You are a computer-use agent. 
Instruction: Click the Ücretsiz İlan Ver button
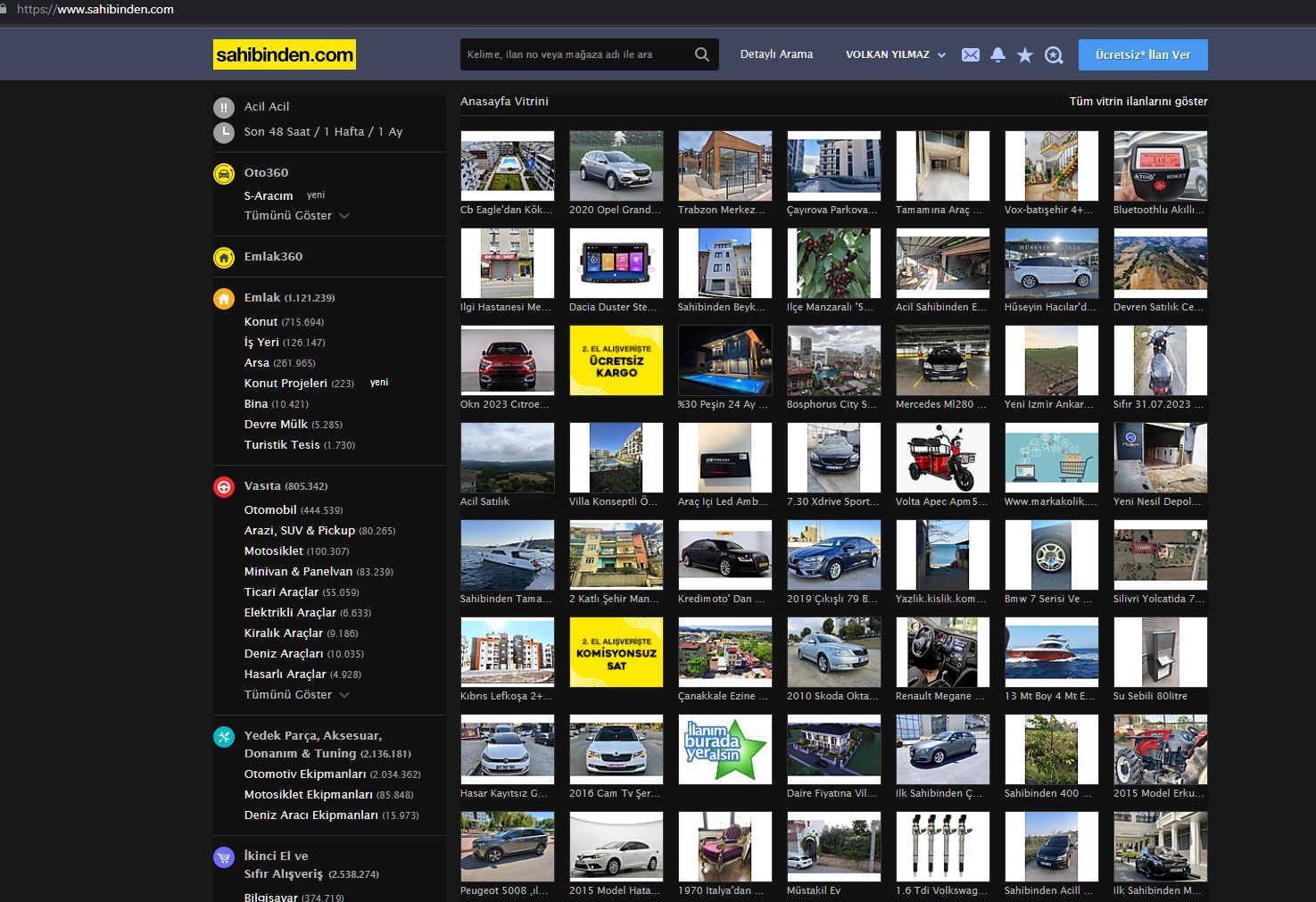(1143, 54)
